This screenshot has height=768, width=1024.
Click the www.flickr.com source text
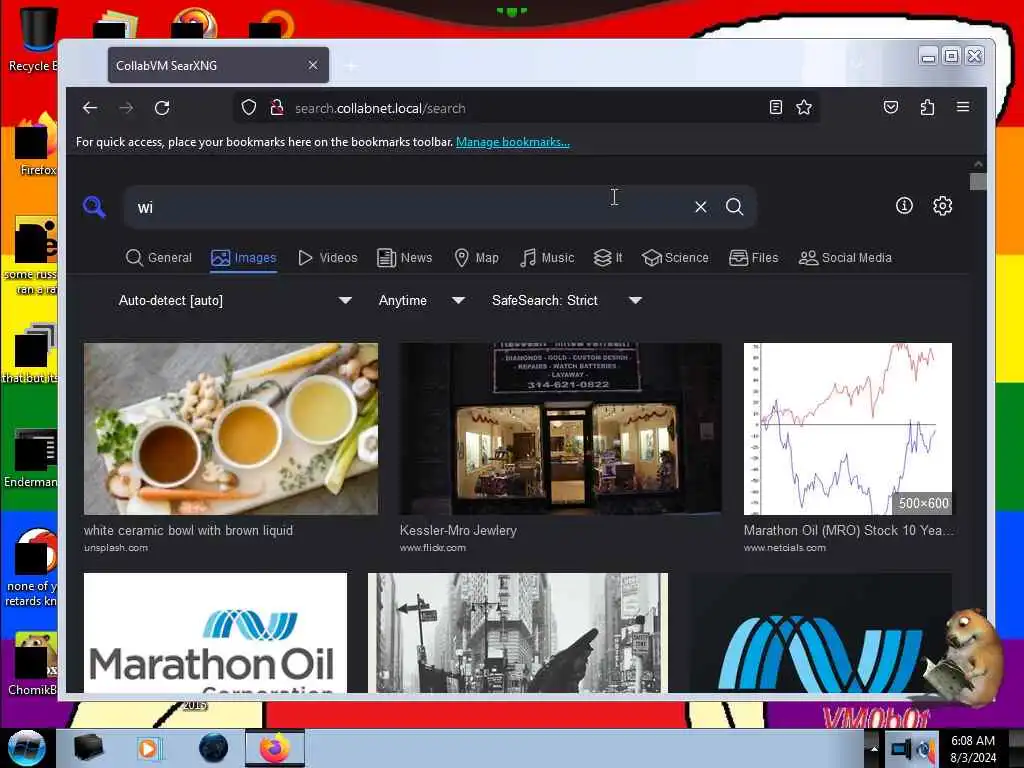[433, 548]
